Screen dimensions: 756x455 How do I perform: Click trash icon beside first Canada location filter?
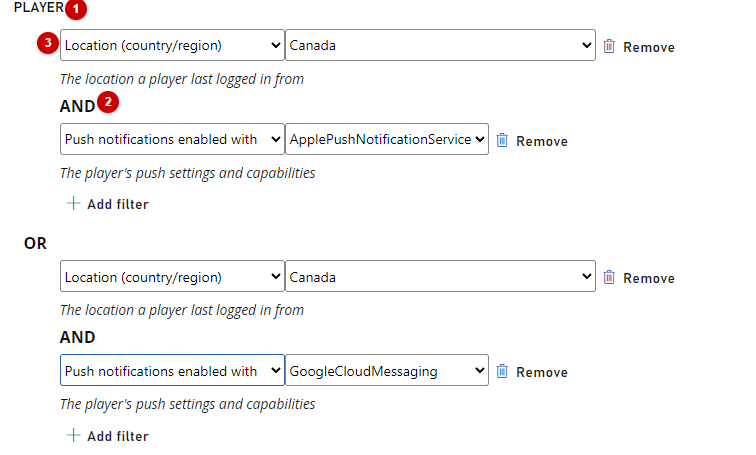609,46
